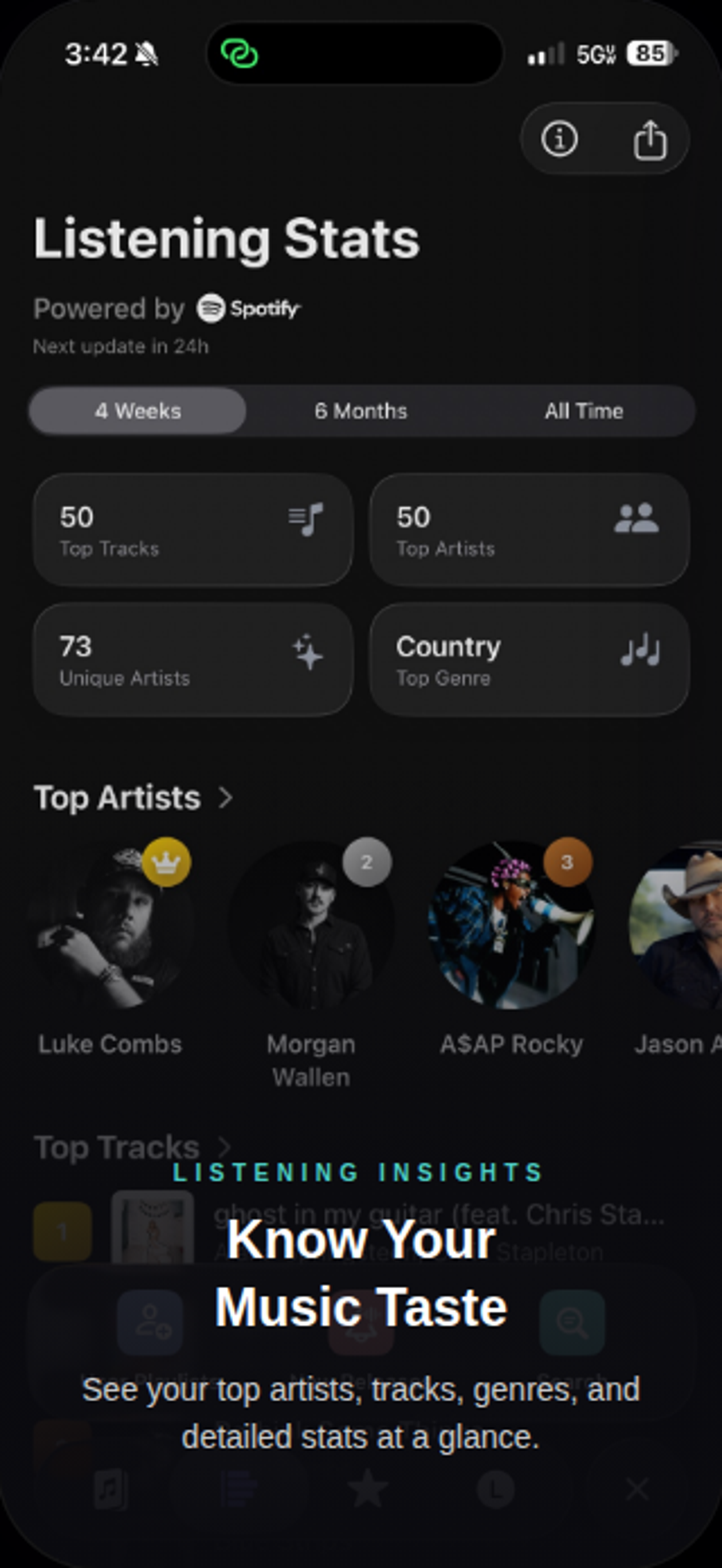Tap the green link icon in Dynamic Island
This screenshot has width=722, height=1568.
[x=240, y=53]
